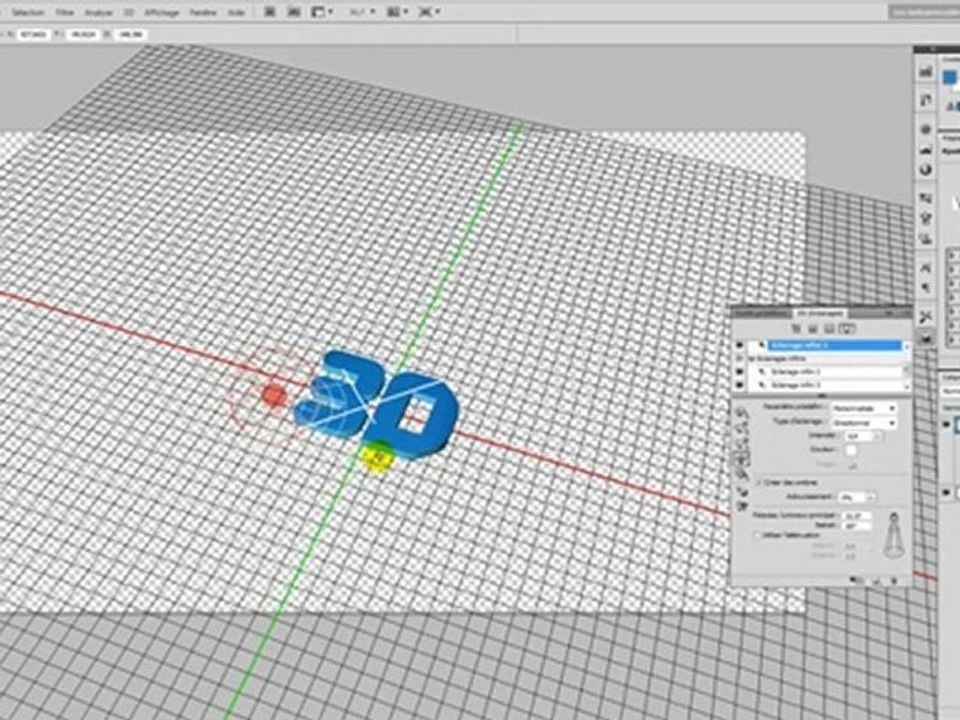Open the Fenêtre menu
Image resolution: width=960 pixels, height=720 pixels.
point(203,12)
